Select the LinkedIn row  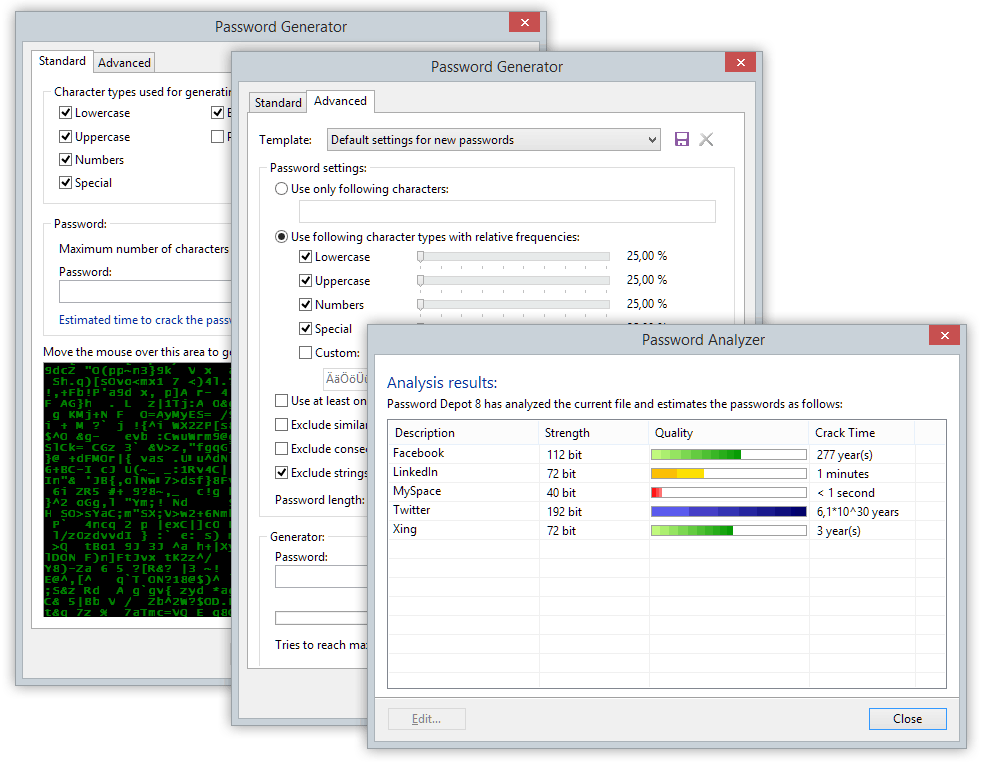(667, 473)
